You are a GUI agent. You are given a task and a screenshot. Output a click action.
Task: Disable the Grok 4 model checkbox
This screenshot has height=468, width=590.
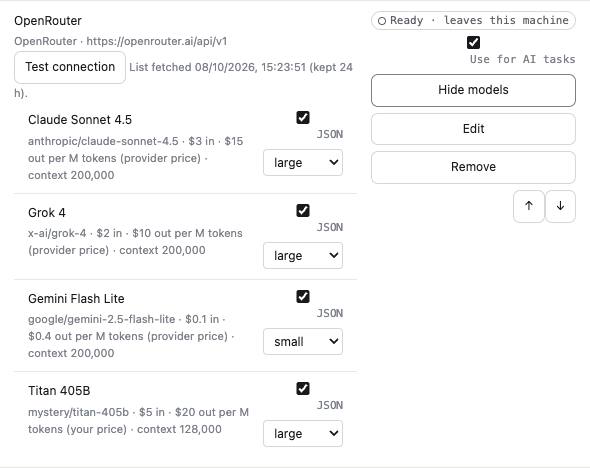coord(303,211)
